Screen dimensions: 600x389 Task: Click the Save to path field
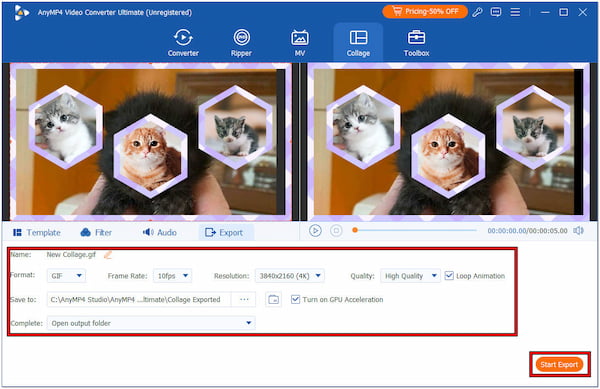click(139, 299)
